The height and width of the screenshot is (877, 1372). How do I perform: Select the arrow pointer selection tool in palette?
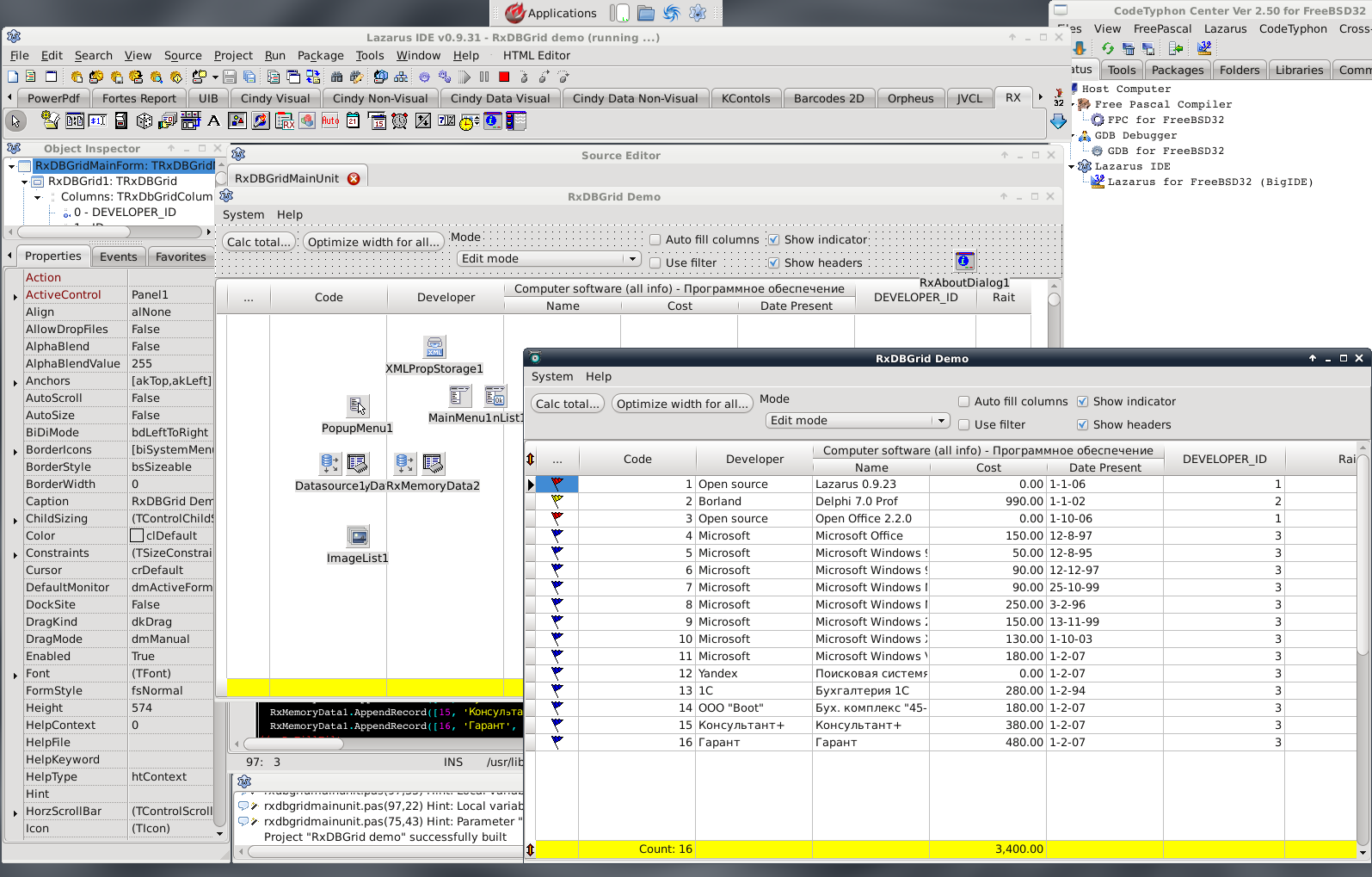tap(15, 121)
